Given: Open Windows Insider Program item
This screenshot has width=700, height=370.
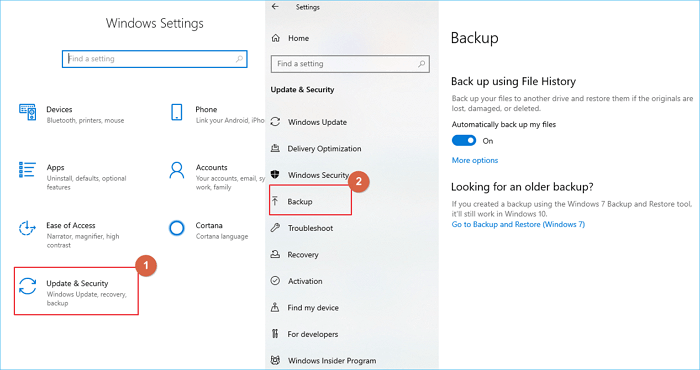Looking at the screenshot, I should pos(332,360).
